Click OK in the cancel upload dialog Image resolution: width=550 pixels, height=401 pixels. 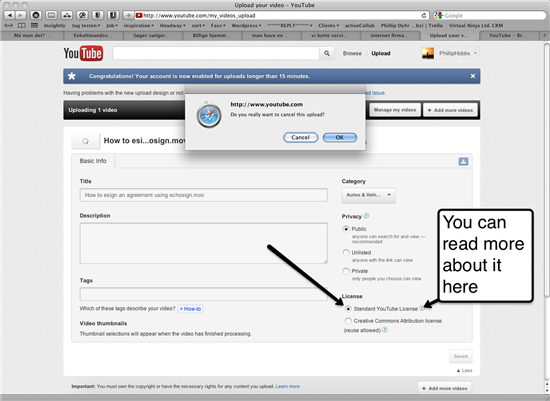[x=340, y=138]
